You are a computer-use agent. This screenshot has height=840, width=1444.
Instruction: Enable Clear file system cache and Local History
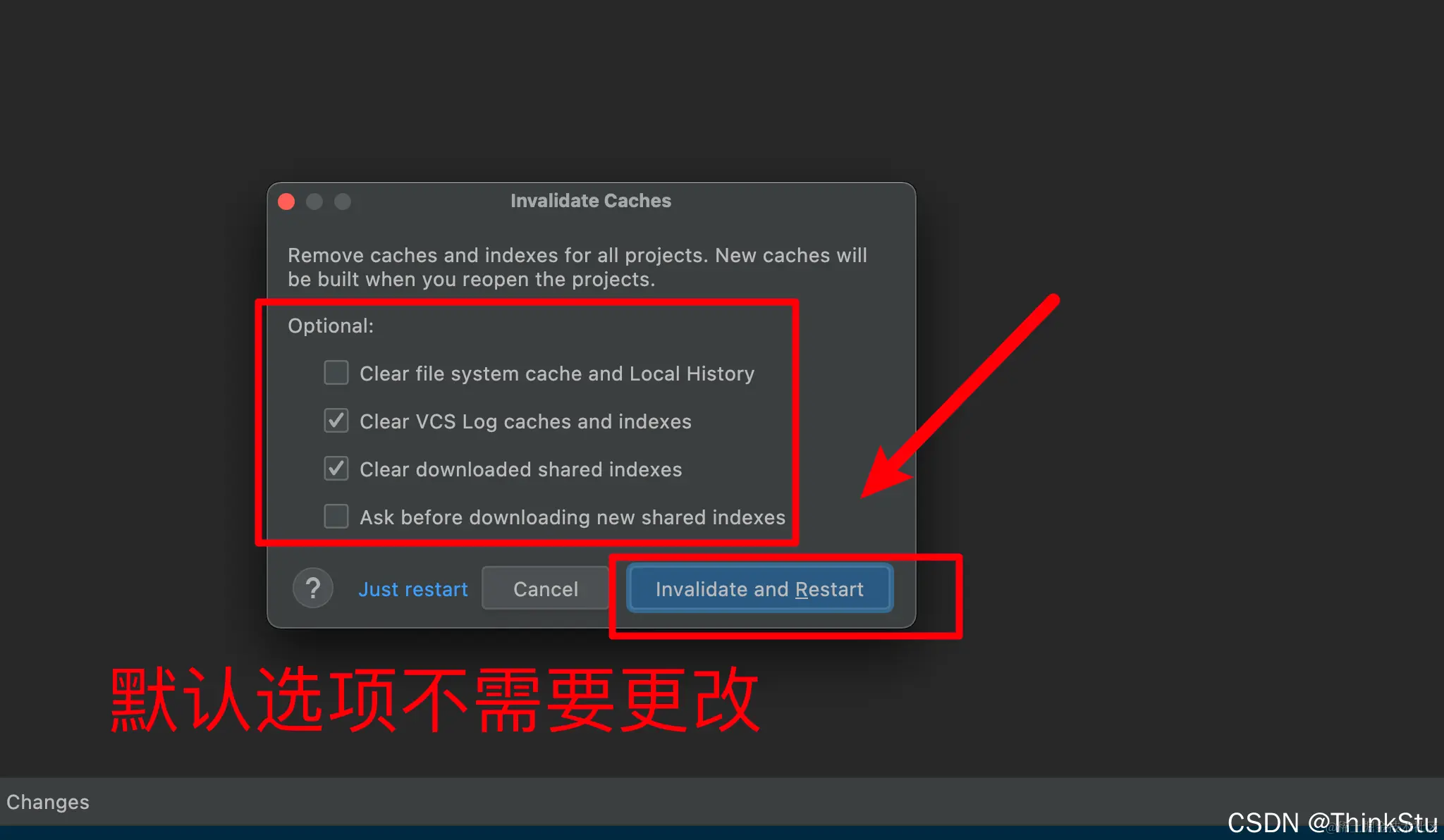(x=336, y=373)
